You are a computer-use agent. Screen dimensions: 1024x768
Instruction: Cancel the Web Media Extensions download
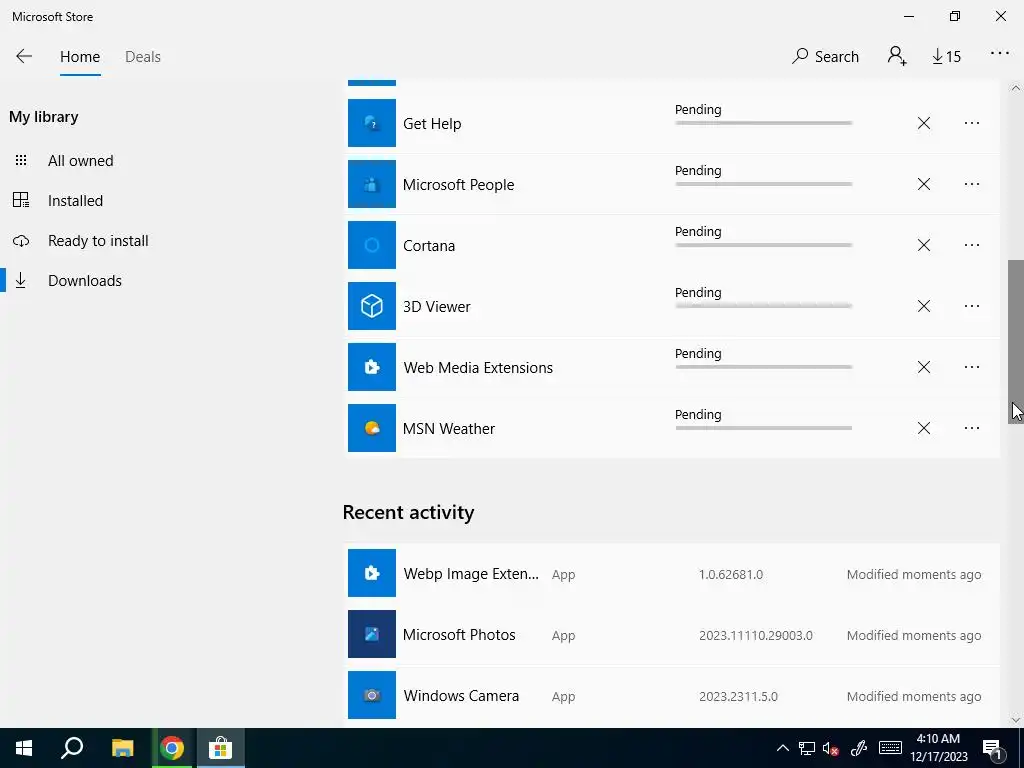tap(923, 367)
